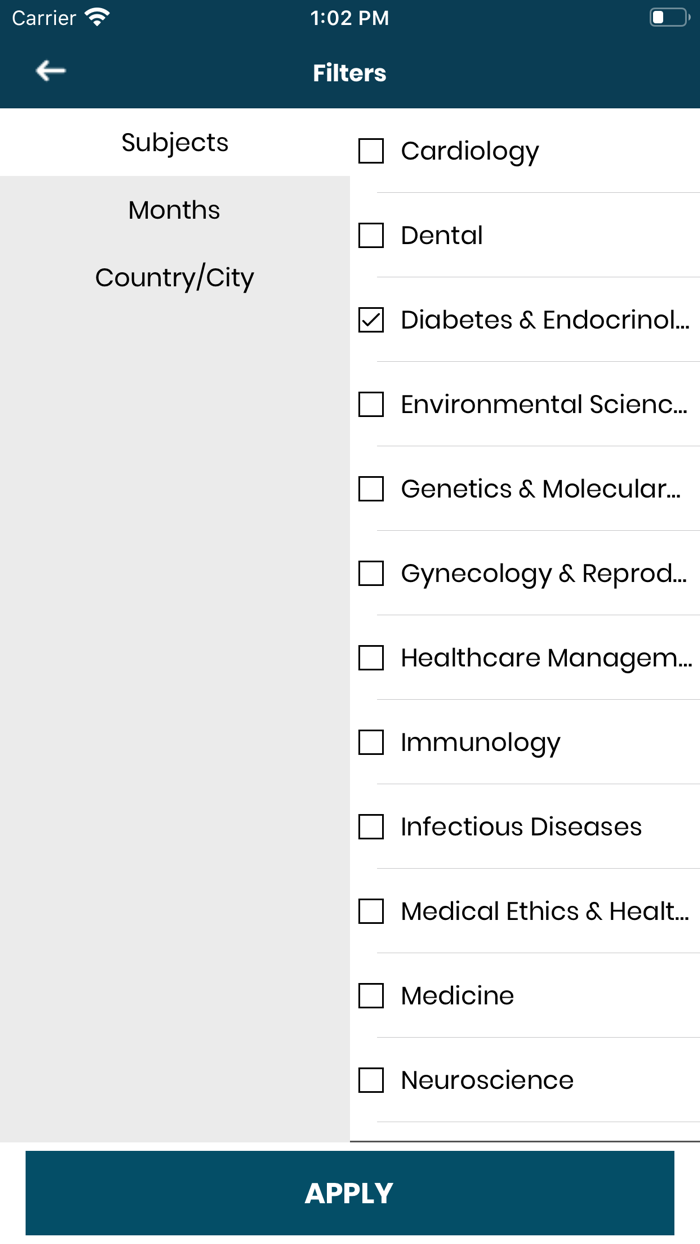700x1244 pixels.
Task: Toggle Gynecology & Reproductive checkbox
Action: (x=371, y=573)
